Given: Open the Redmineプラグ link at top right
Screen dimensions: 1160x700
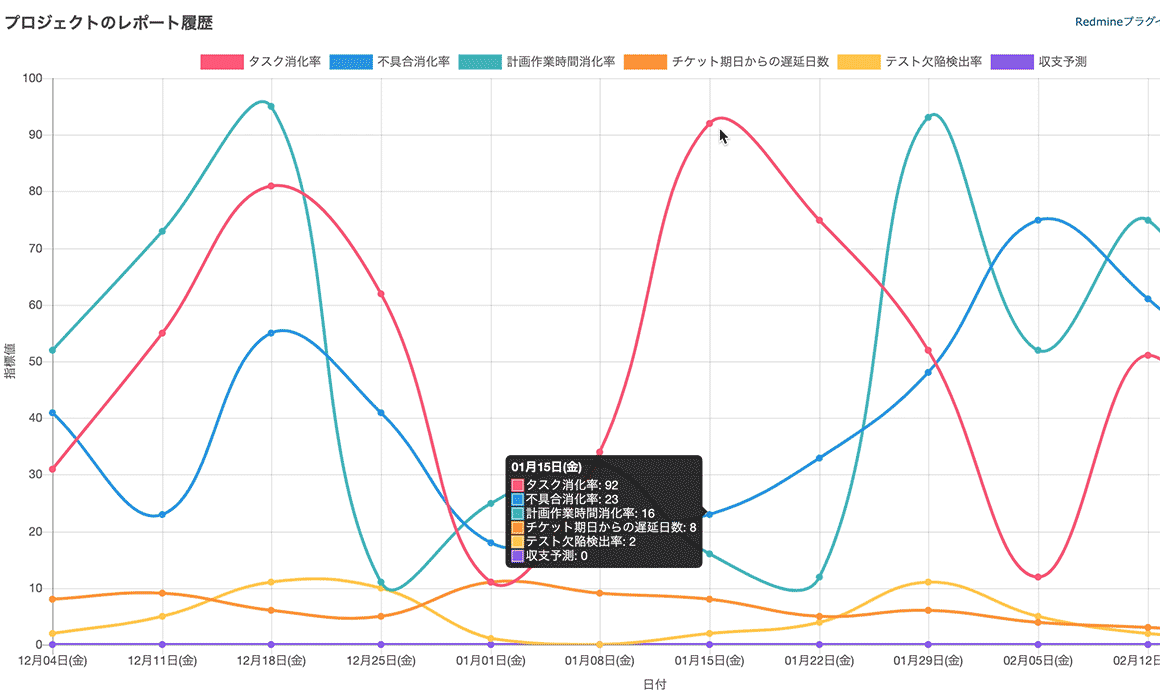Looking at the screenshot, I should click(x=1116, y=21).
